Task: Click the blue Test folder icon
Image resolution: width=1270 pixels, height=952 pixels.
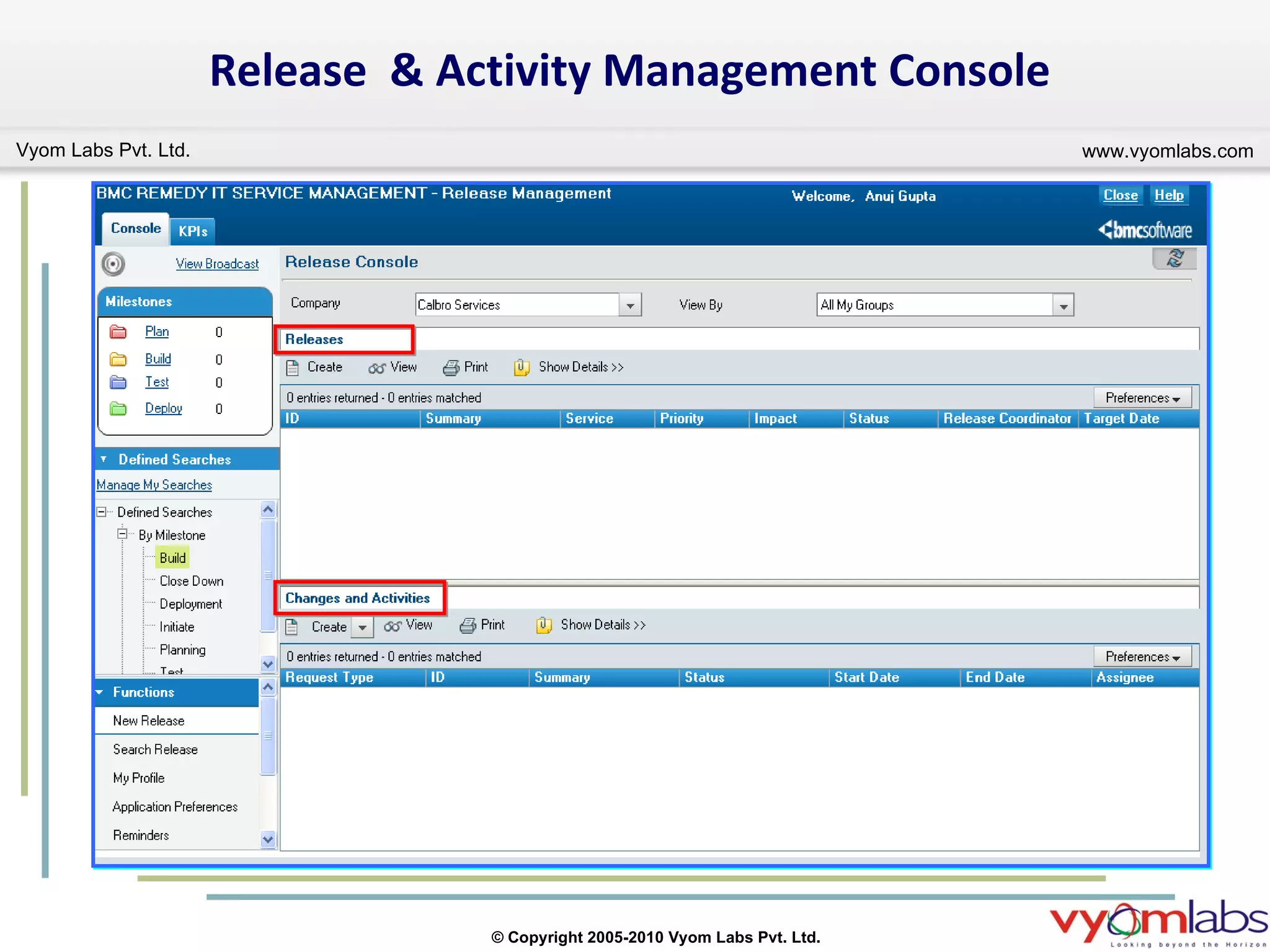Action: pyautogui.click(x=118, y=382)
